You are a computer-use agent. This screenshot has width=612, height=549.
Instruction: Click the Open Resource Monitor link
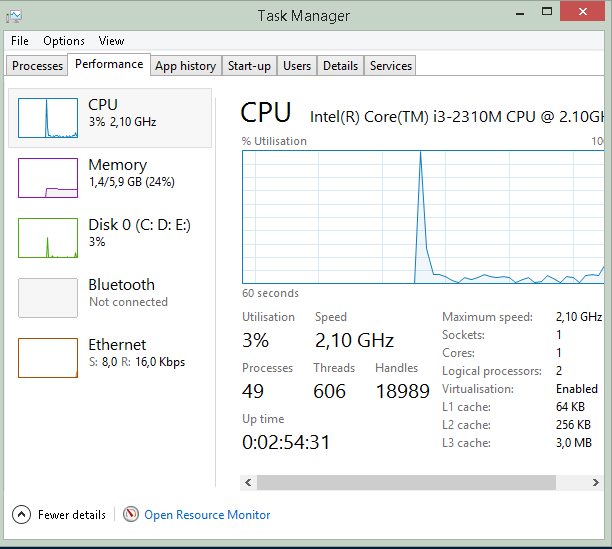coord(207,515)
